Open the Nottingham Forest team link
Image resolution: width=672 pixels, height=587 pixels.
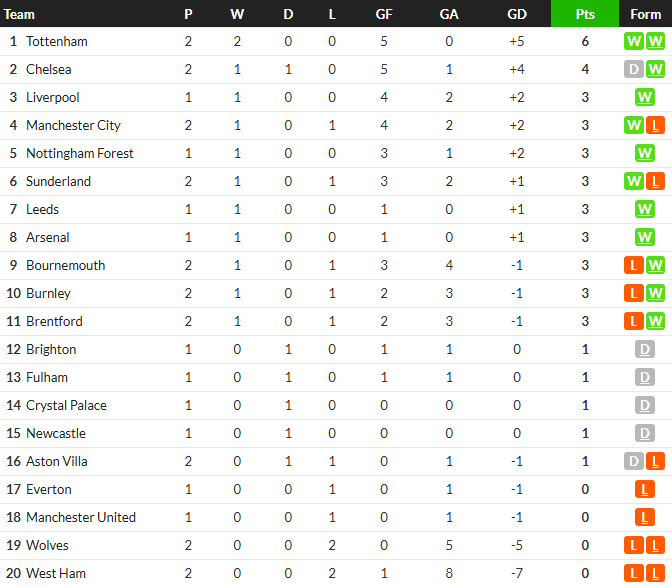pos(79,153)
